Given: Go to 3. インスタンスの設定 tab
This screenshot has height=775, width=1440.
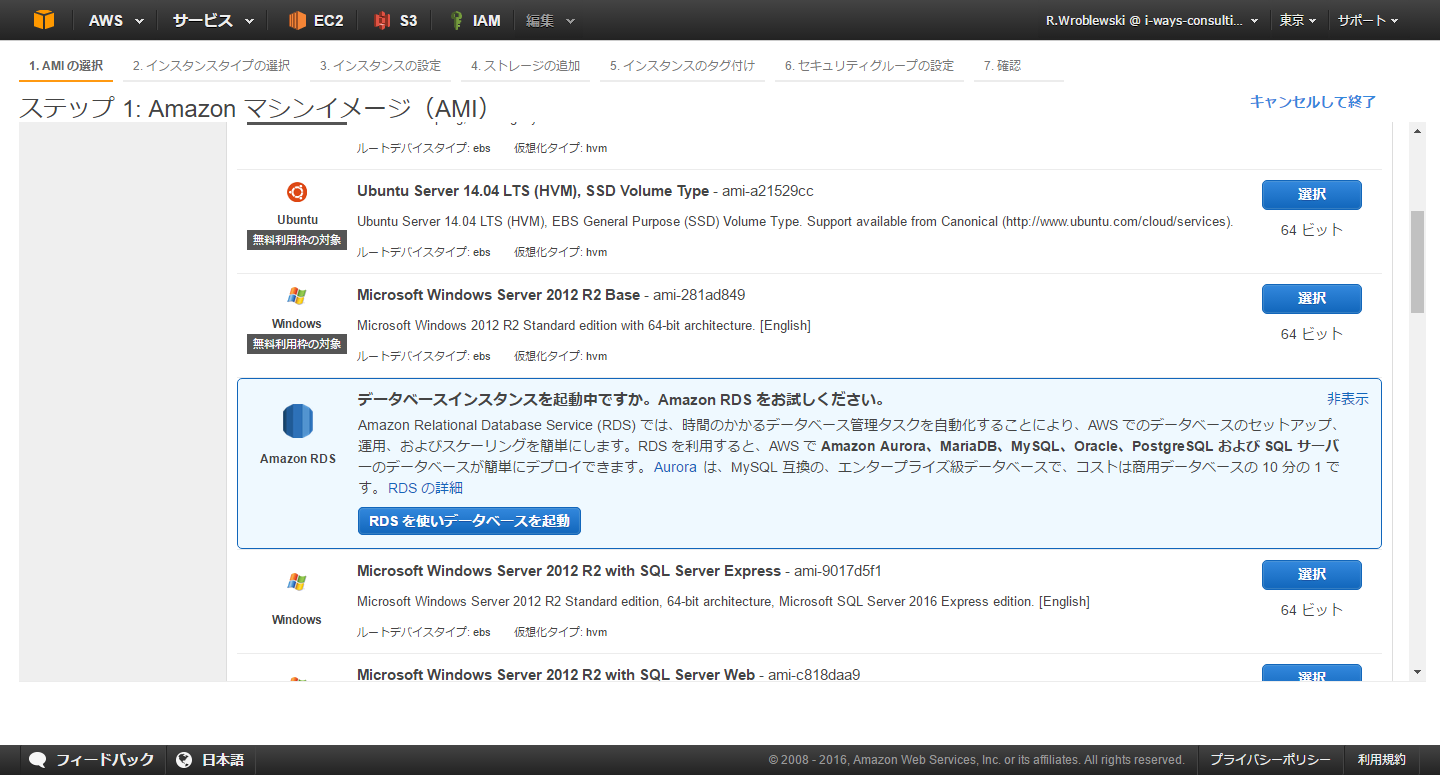Looking at the screenshot, I should (x=380, y=66).
